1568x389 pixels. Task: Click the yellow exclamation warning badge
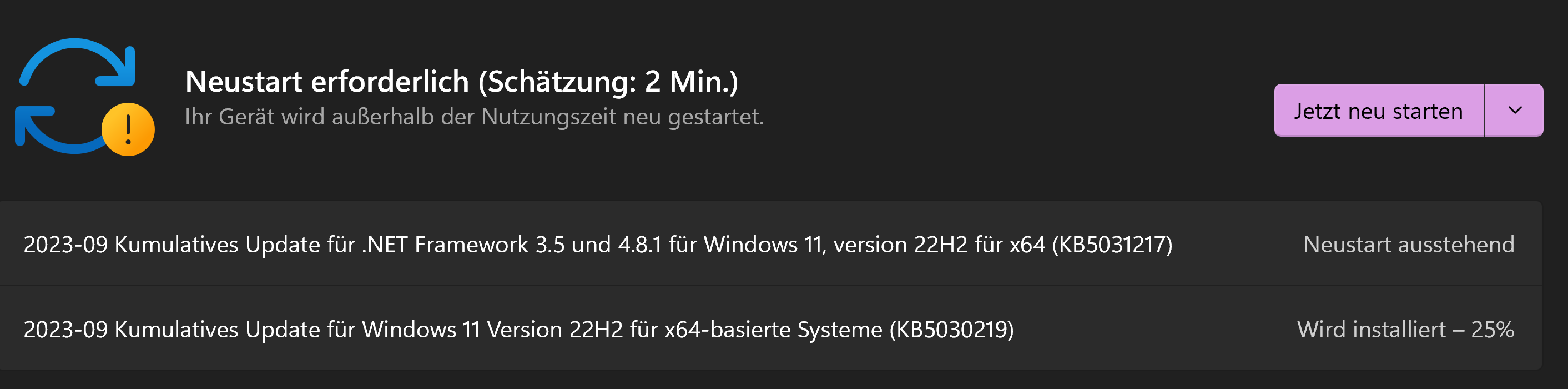click(128, 129)
